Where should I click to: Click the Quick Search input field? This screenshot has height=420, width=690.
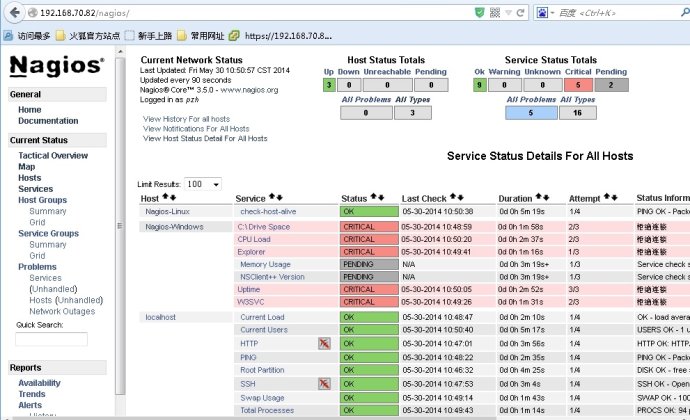point(51,339)
